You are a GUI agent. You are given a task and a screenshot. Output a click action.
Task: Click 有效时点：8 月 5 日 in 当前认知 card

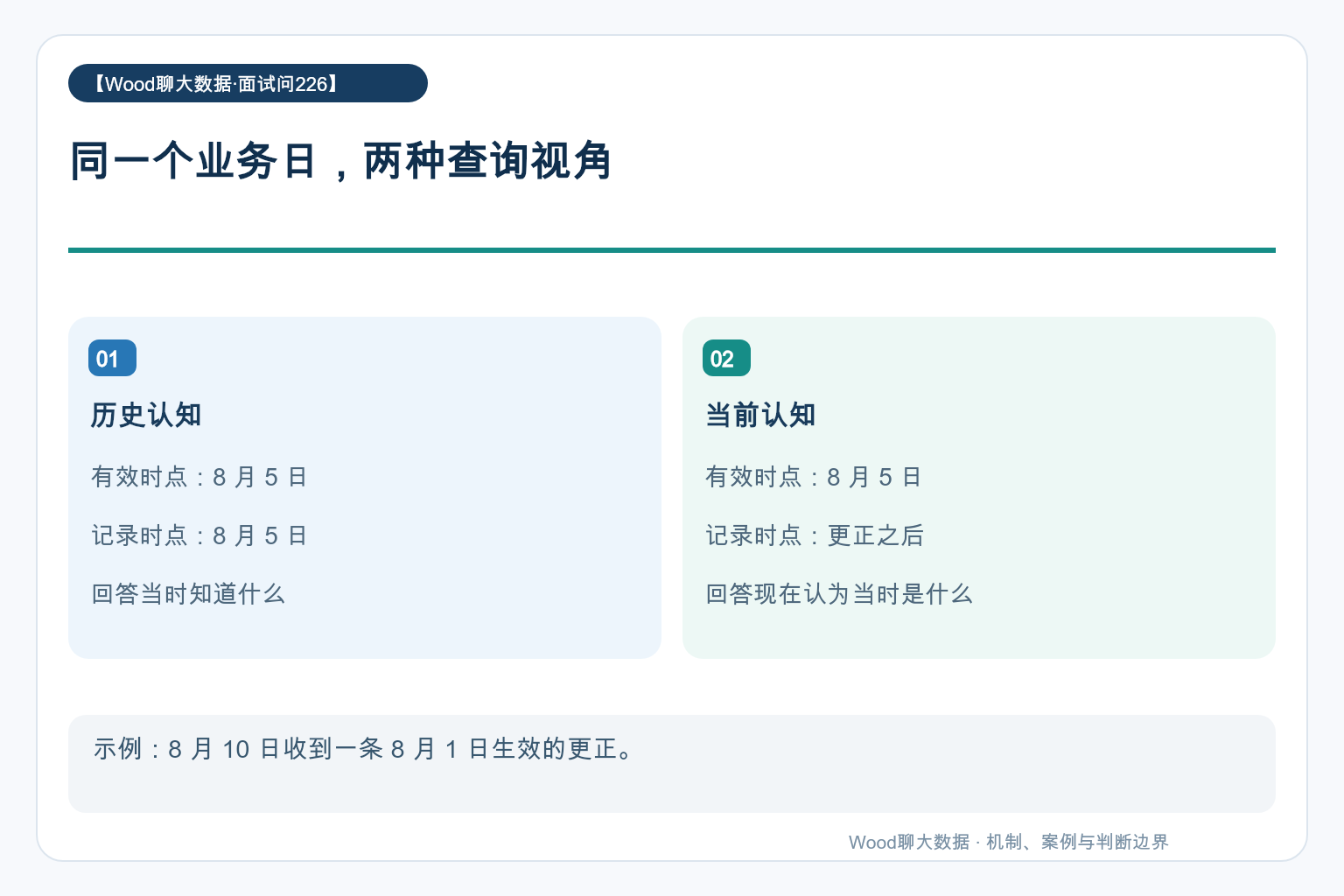814,477
